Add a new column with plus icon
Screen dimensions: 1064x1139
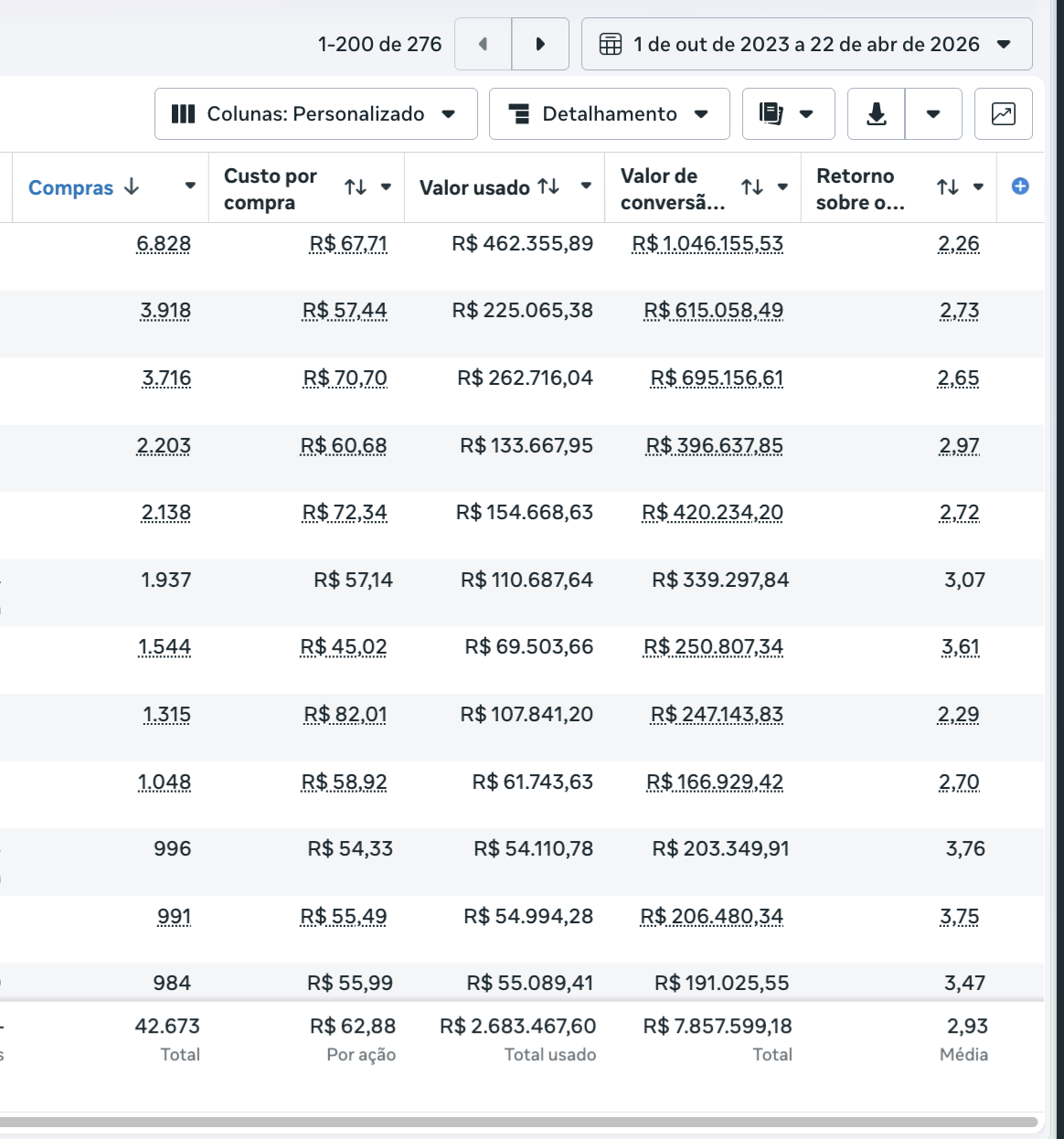1020,186
